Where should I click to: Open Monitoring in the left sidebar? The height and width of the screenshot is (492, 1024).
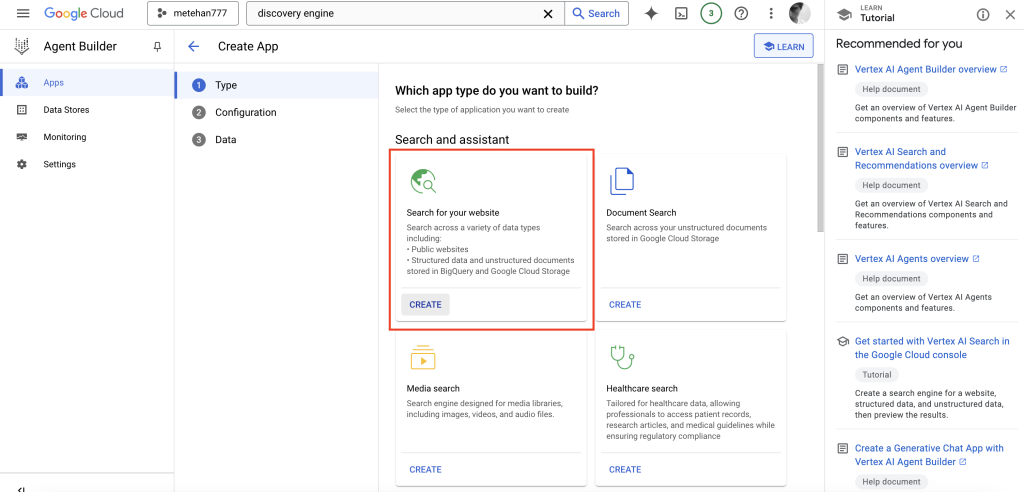coord(64,137)
